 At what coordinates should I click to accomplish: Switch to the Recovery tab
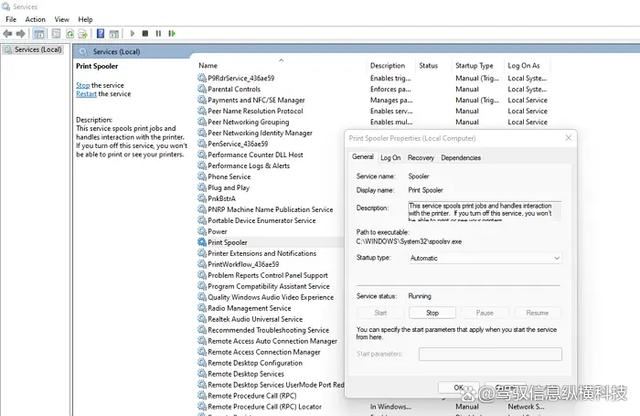pos(420,158)
